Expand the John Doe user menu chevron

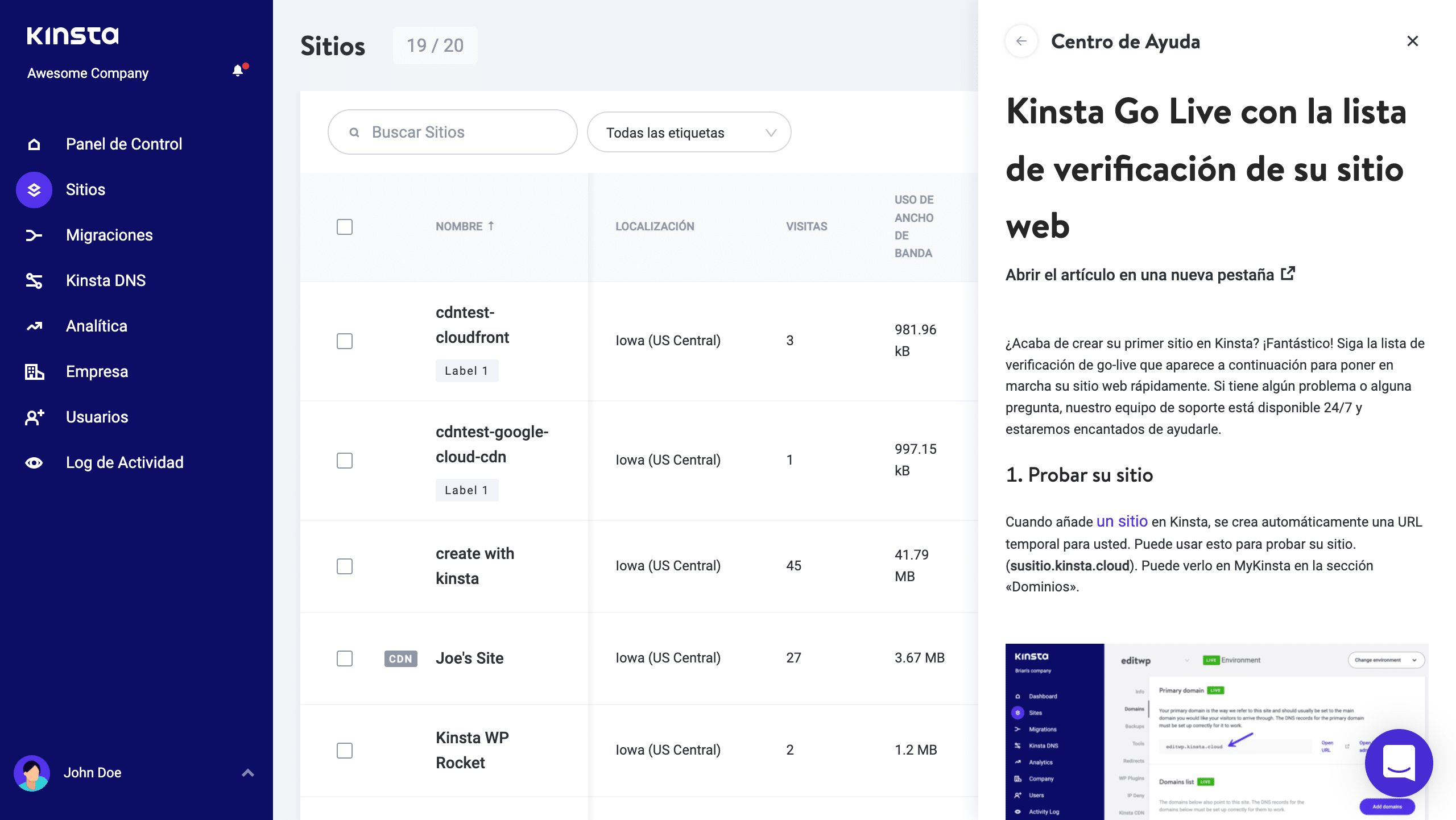(x=248, y=773)
